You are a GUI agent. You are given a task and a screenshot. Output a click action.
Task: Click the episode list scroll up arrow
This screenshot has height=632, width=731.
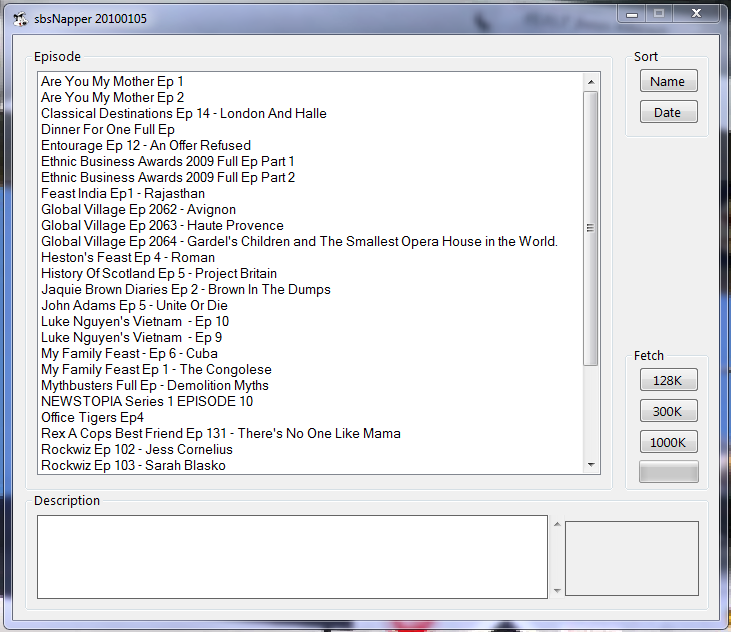coord(591,82)
